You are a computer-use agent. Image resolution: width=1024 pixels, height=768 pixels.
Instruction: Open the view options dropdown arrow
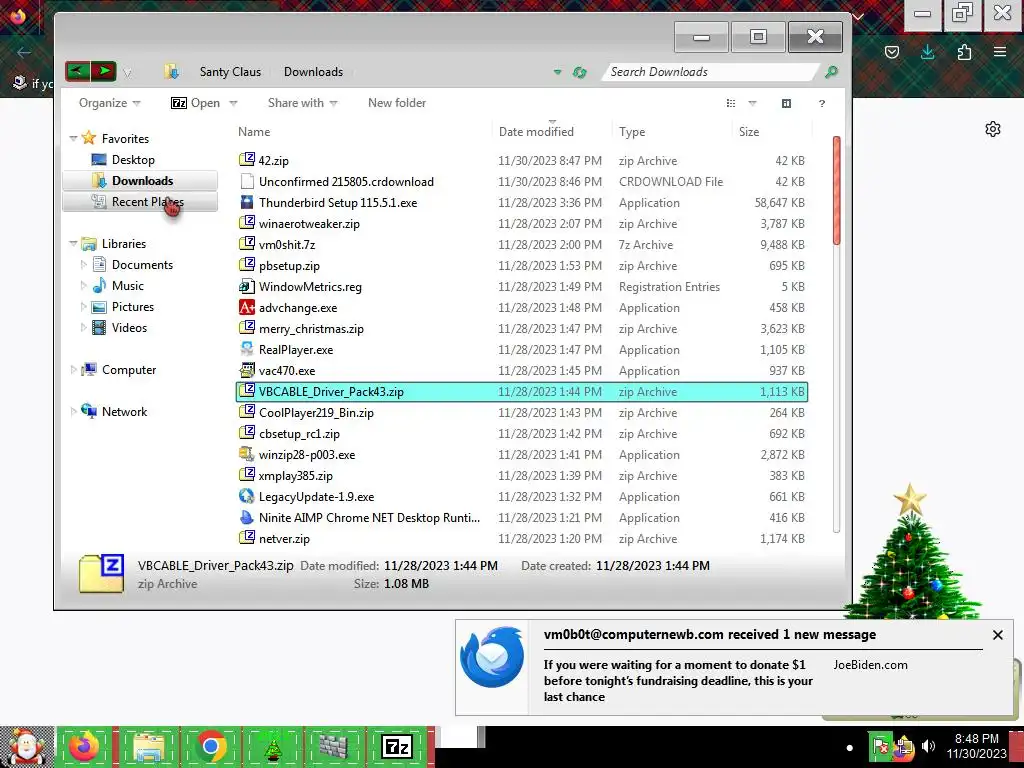click(x=752, y=103)
